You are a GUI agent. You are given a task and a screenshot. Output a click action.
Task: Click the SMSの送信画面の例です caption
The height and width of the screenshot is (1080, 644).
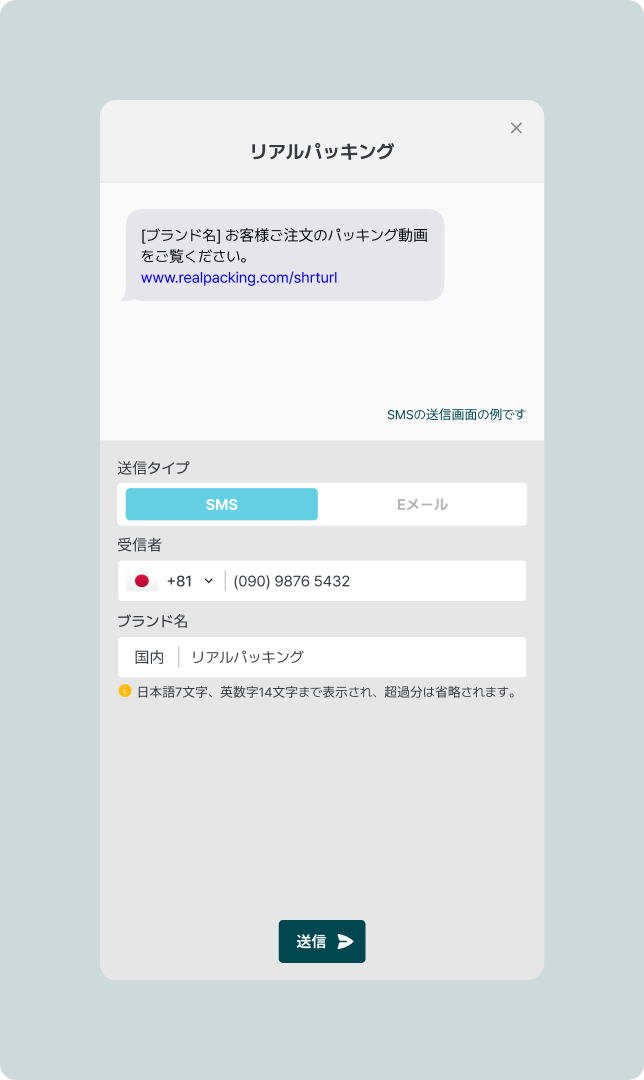[456, 414]
